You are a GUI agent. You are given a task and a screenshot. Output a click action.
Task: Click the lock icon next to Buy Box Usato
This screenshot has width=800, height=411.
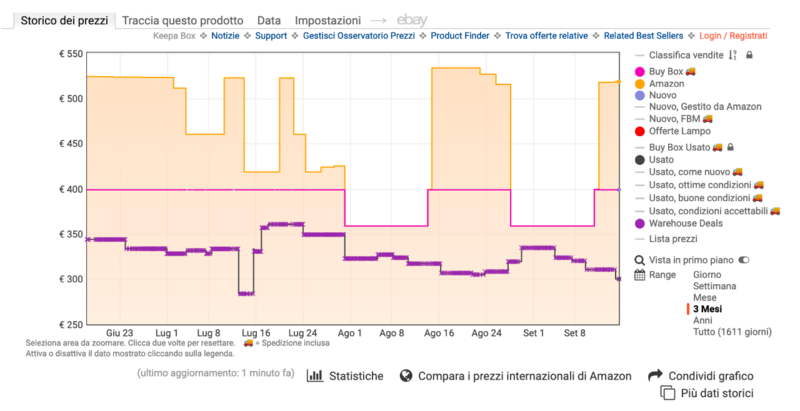point(730,147)
